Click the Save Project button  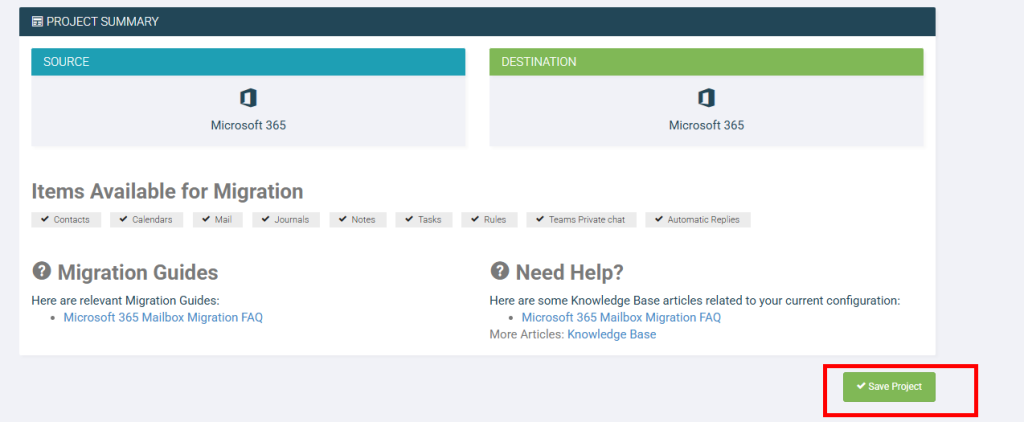[x=889, y=387]
